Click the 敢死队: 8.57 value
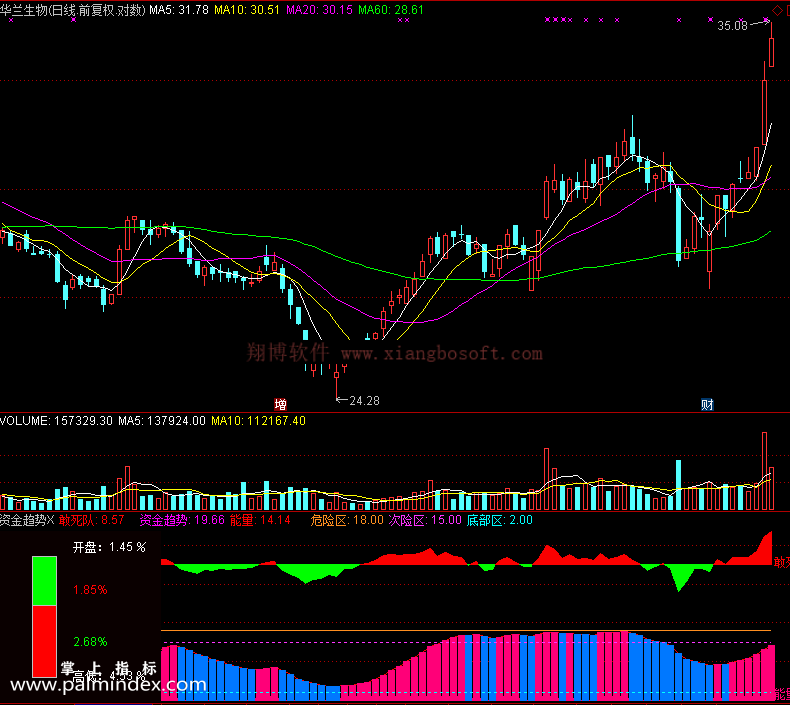This screenshot has width=790, height=705. point(92,520)
